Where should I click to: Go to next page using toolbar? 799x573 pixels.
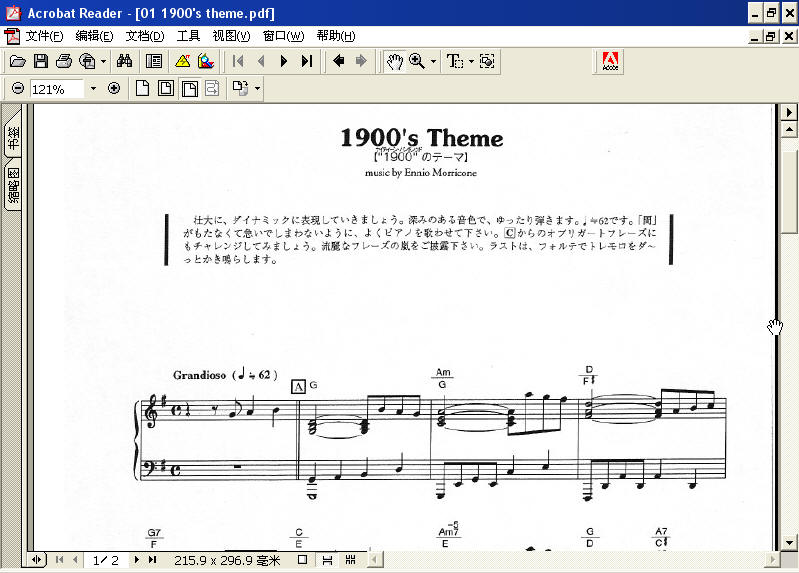pyautogui.click(x=284, y=62)
